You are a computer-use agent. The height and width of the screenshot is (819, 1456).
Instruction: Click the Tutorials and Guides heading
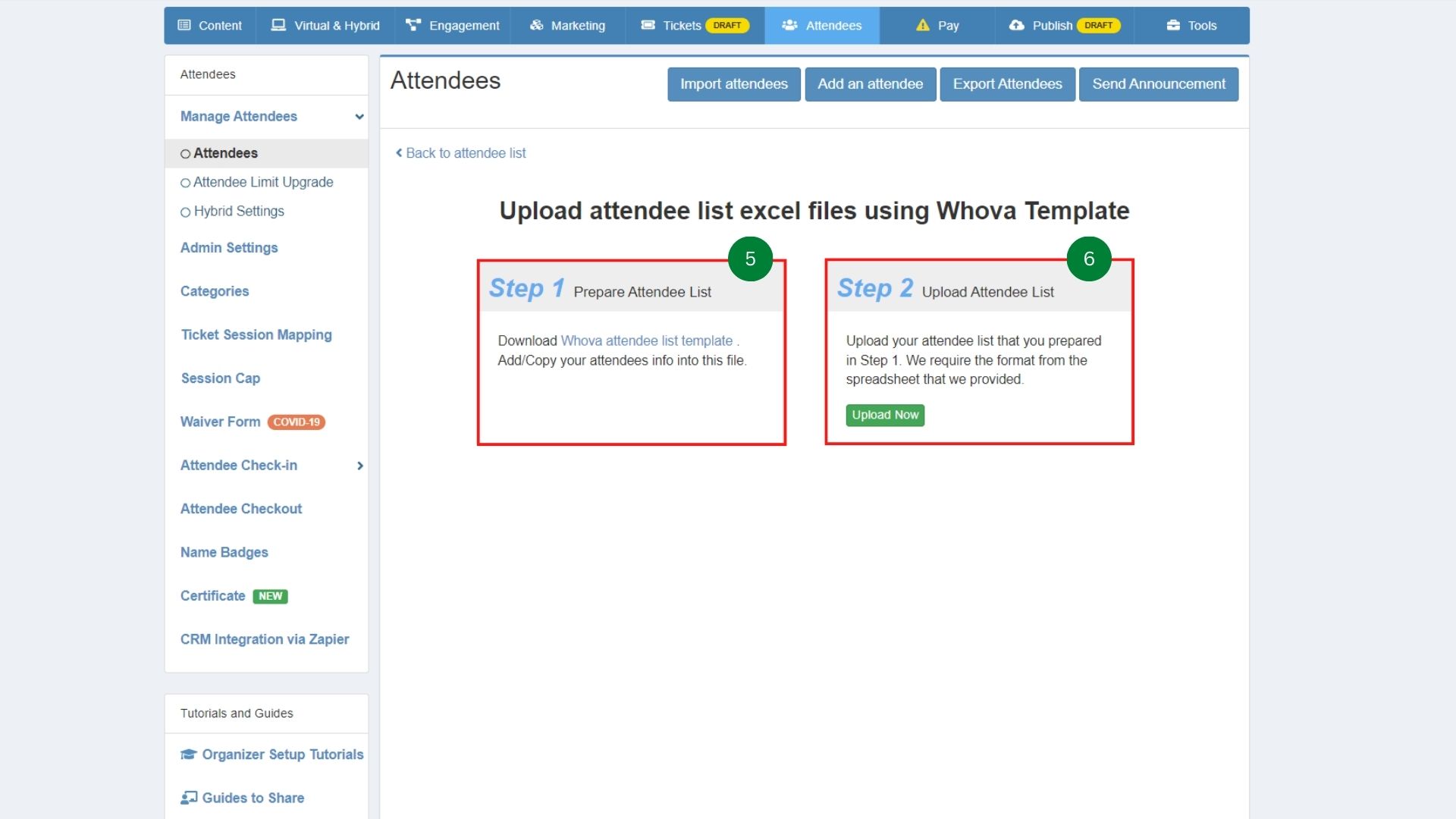tap(237, 714)
